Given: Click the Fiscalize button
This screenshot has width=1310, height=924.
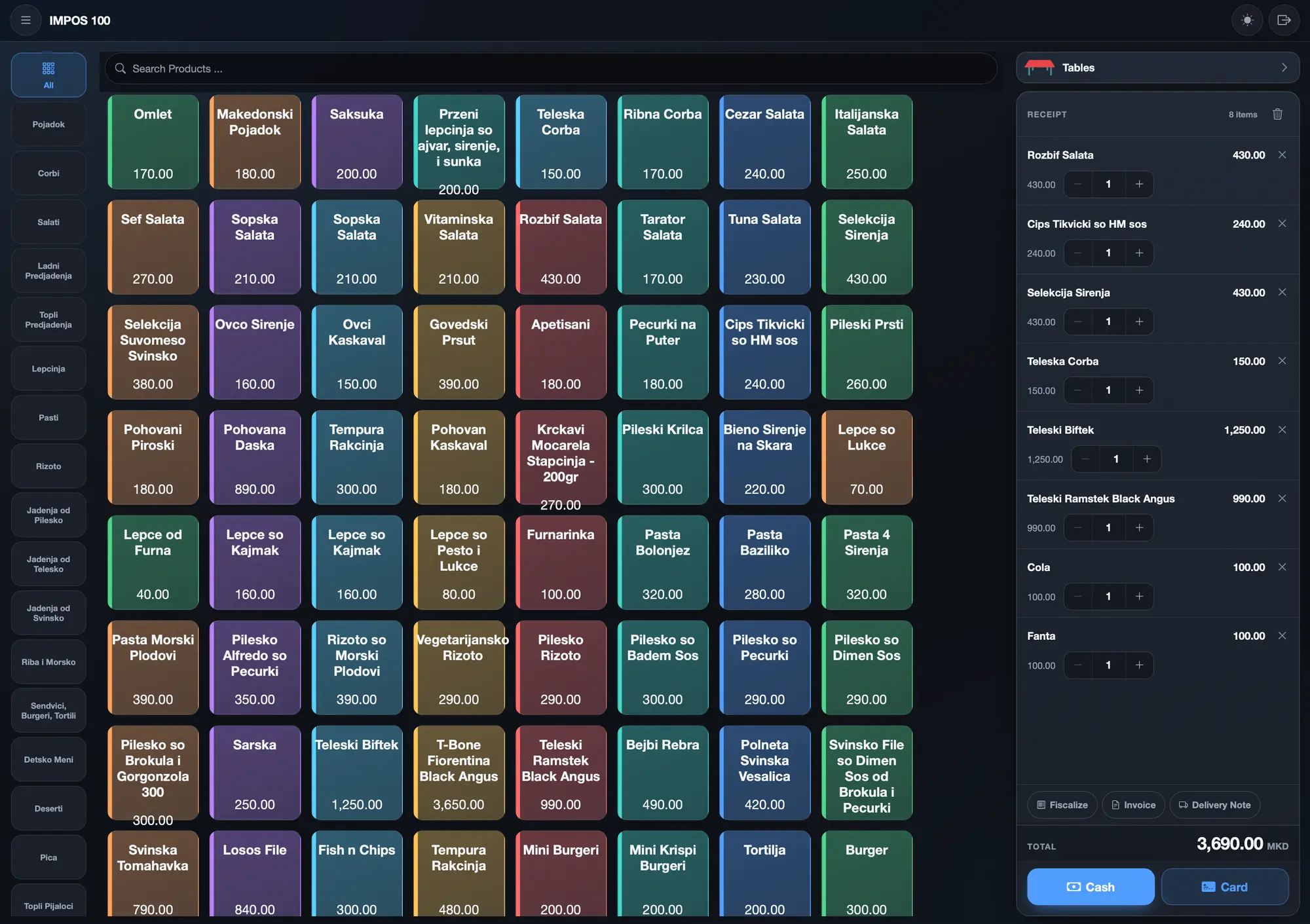Looking at the screenshot, I should [x=1062, y=805].
